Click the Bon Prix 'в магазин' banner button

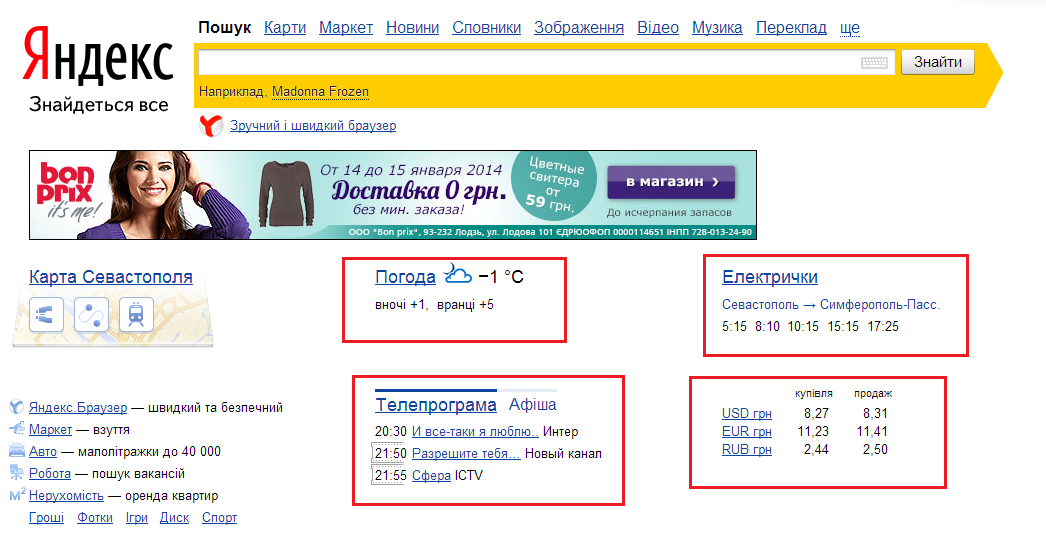tap(670, 182)
